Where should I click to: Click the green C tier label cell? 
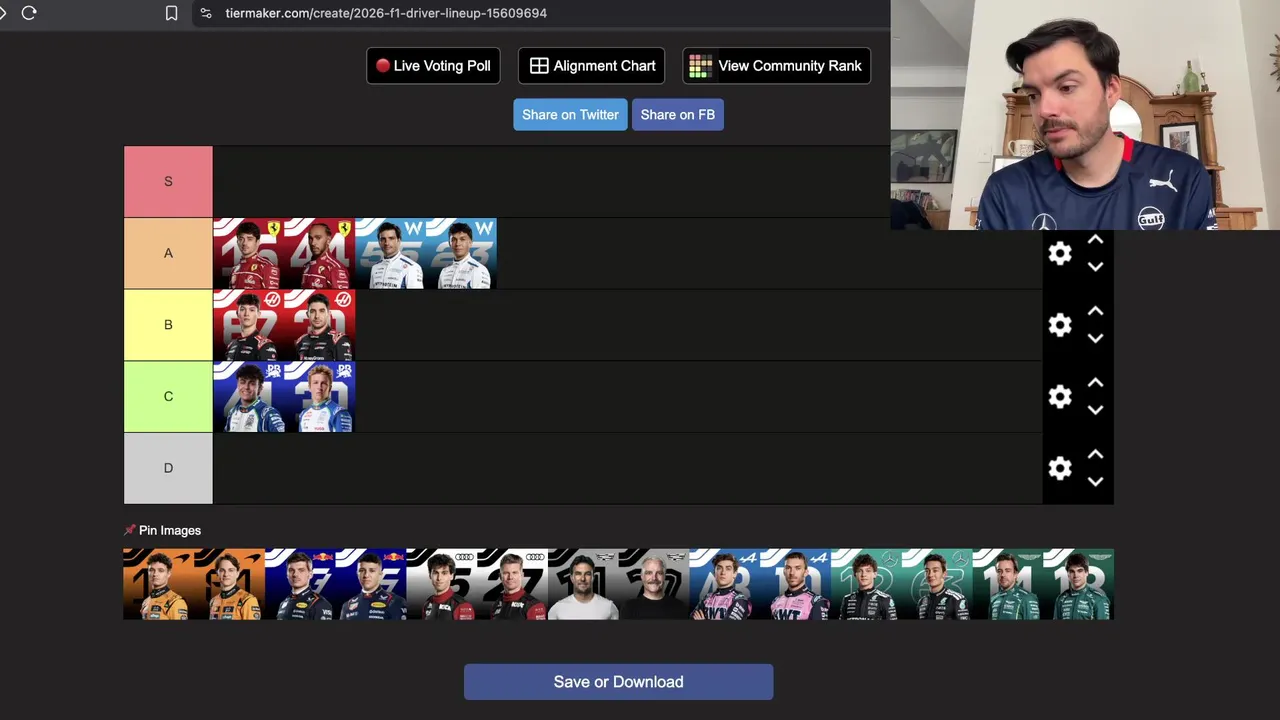click(168, 397)
